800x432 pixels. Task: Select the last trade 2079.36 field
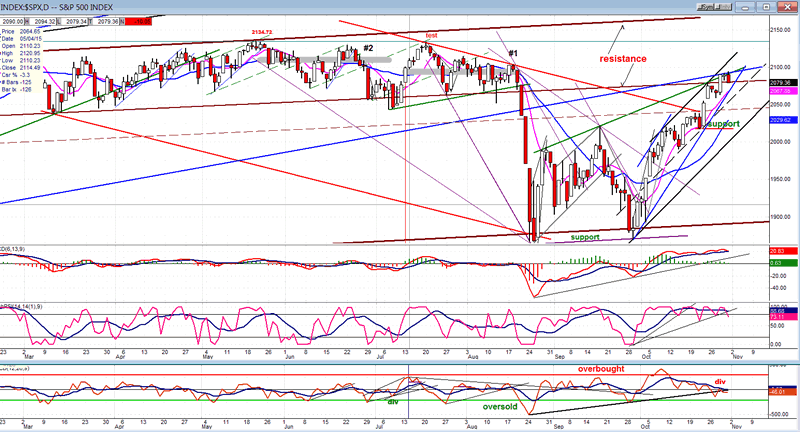point(106,21)
